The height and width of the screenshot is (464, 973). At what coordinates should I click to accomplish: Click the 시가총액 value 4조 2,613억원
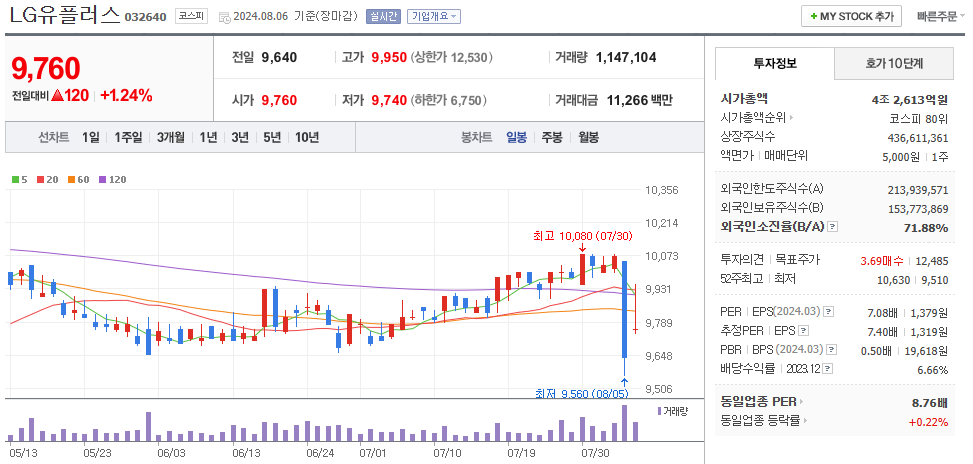tap(910, 99)
